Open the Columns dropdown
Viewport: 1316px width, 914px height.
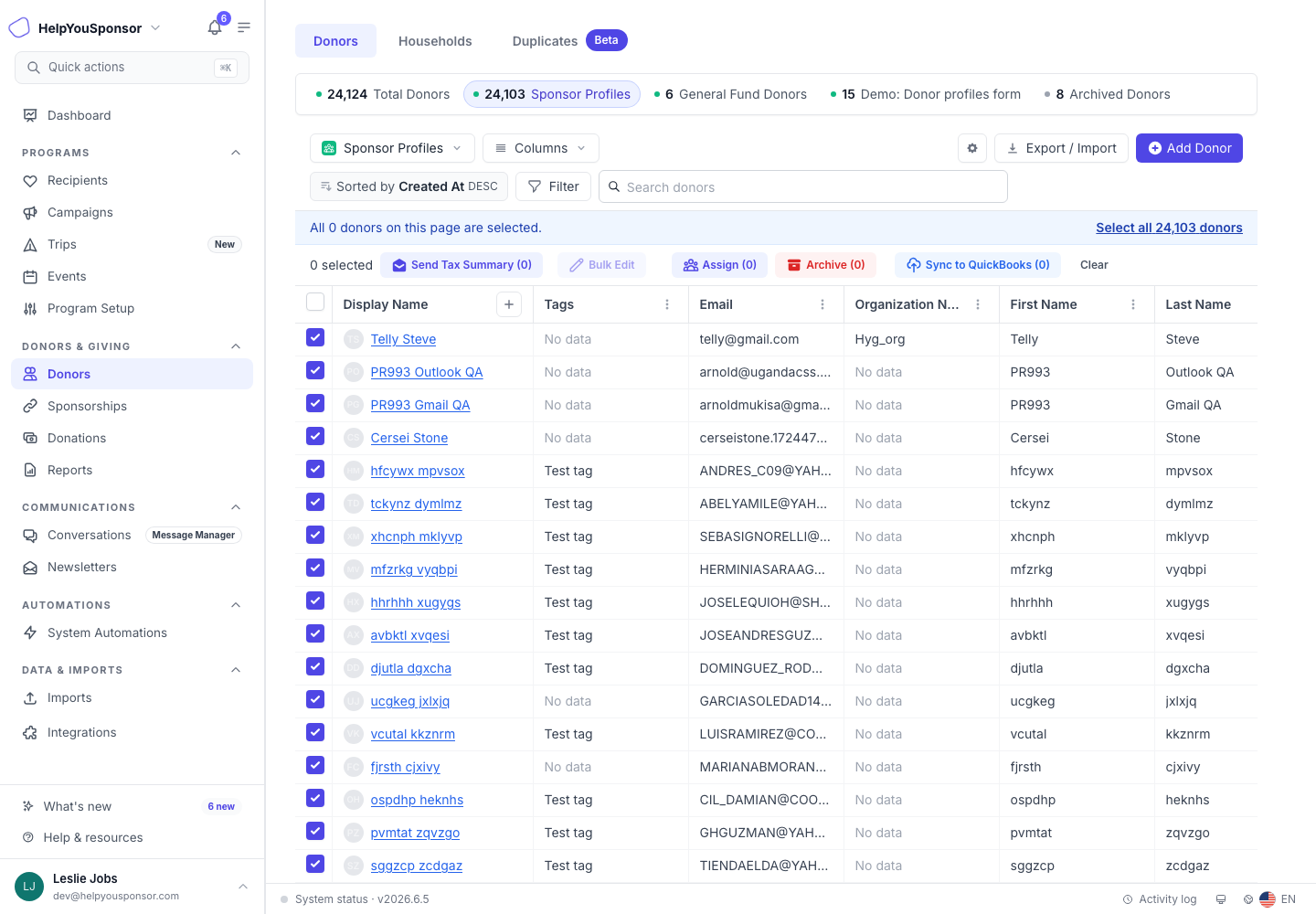point(541,148)
